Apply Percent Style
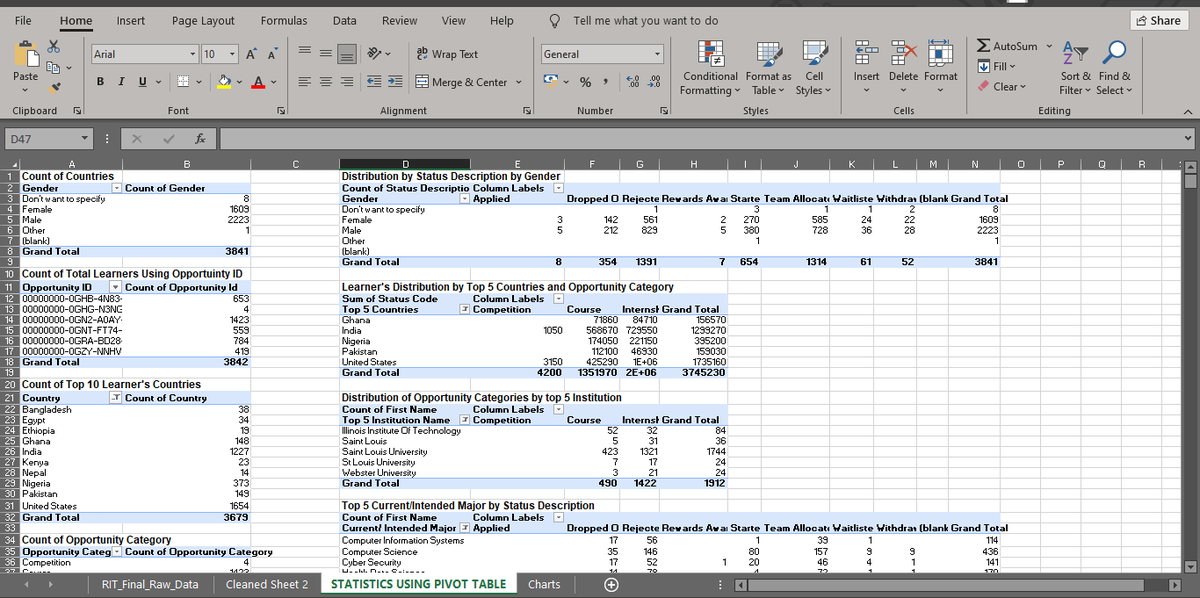 pyautogui.click(x=586, y=82)
